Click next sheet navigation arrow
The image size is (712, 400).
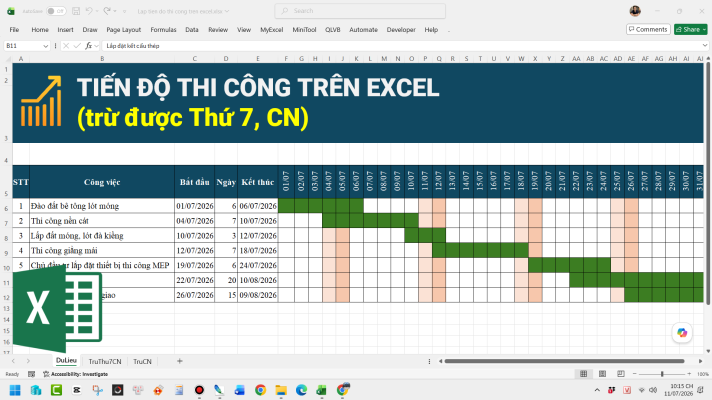tap(28, 361)
